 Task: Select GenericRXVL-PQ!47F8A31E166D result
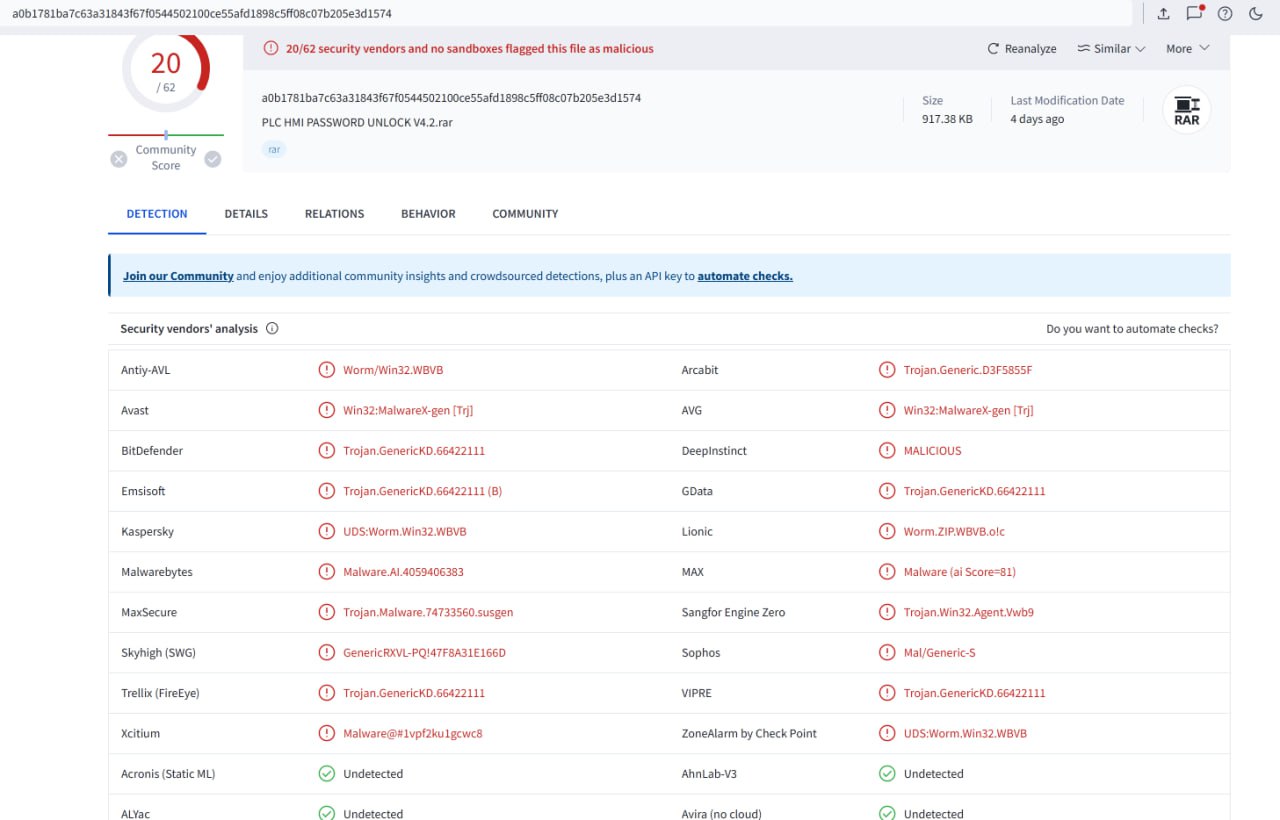click(x=425, y=652)
